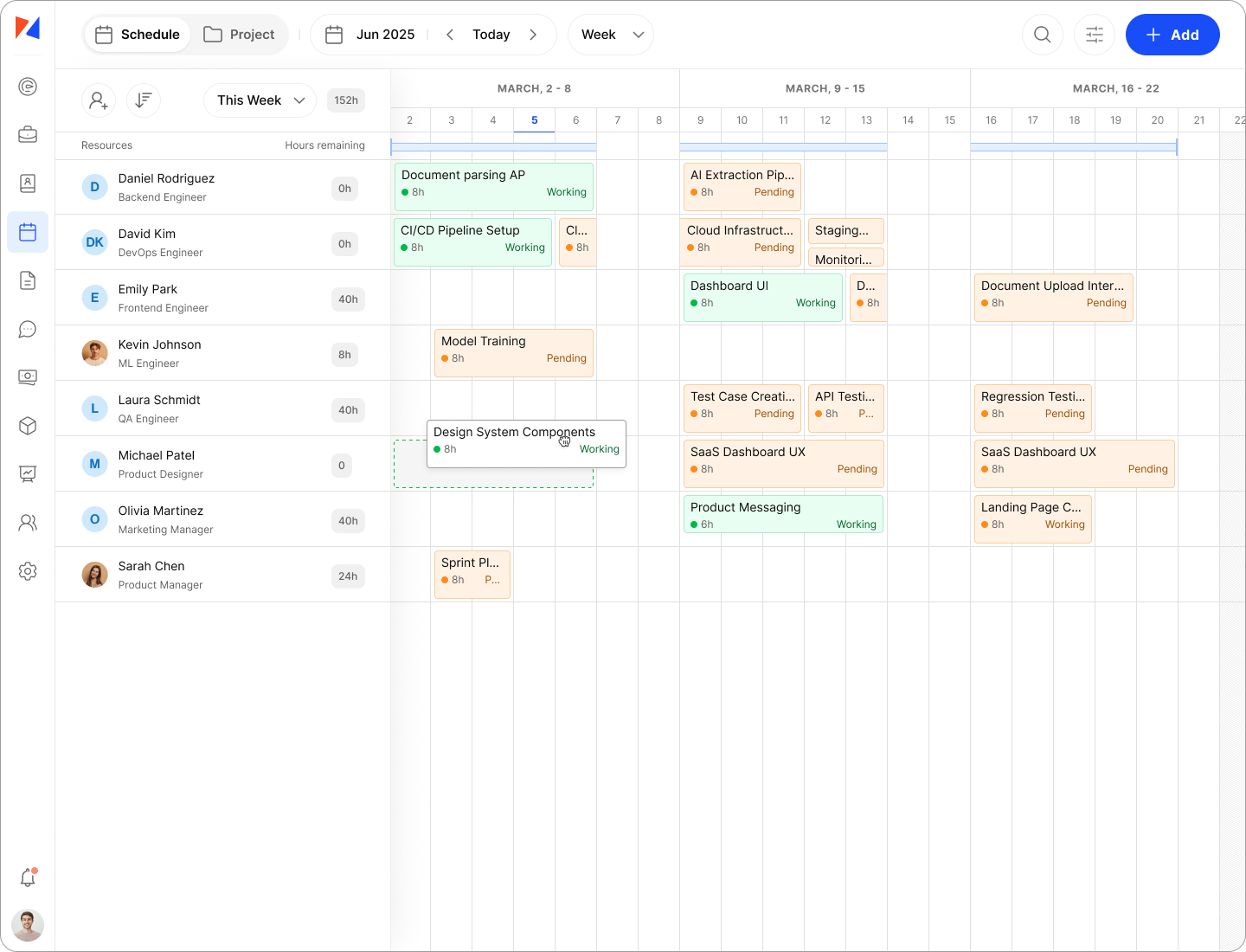Click the blue Add button

pos(1172,35)
